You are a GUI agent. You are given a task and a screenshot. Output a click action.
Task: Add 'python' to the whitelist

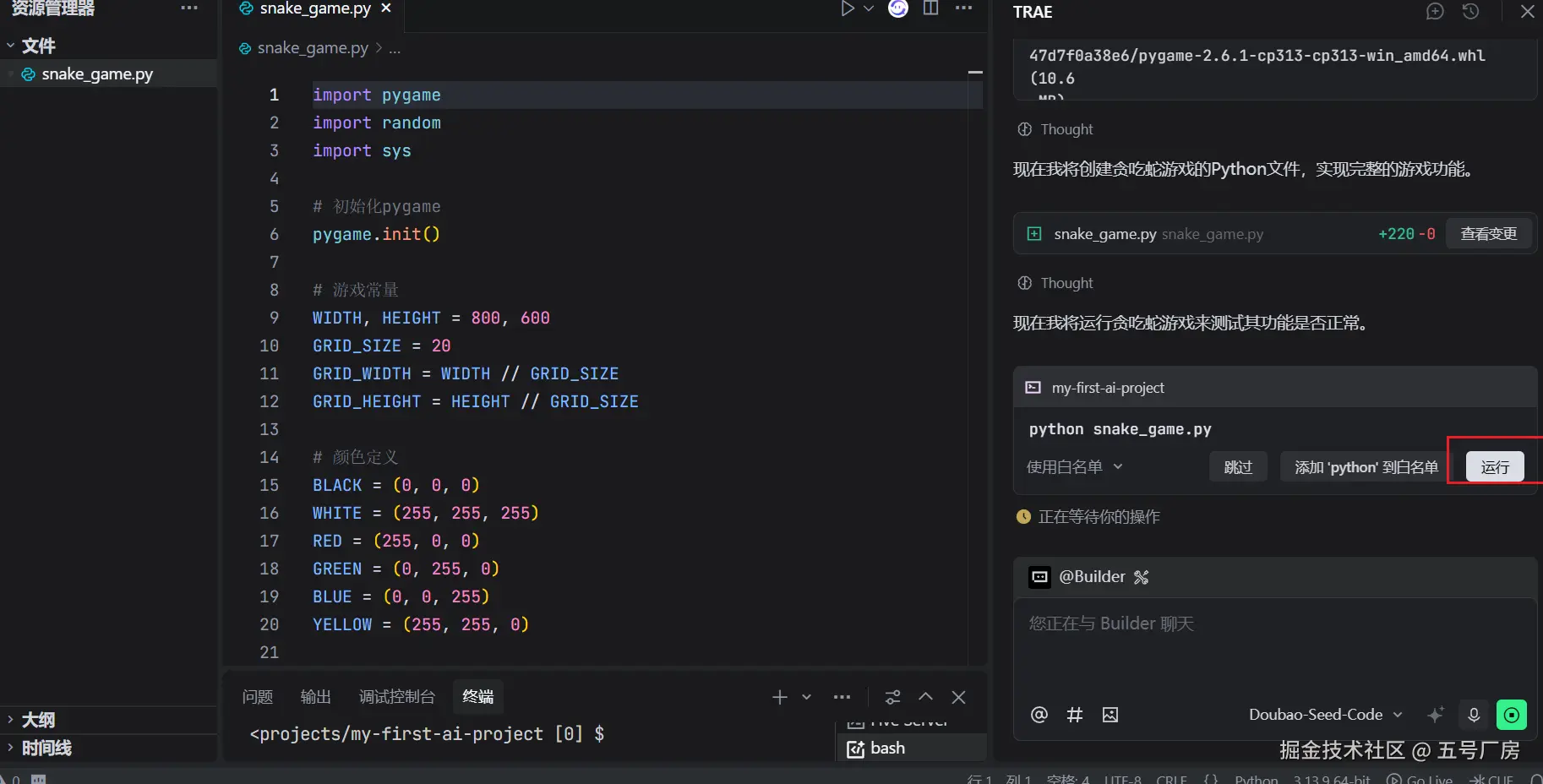1366,467
